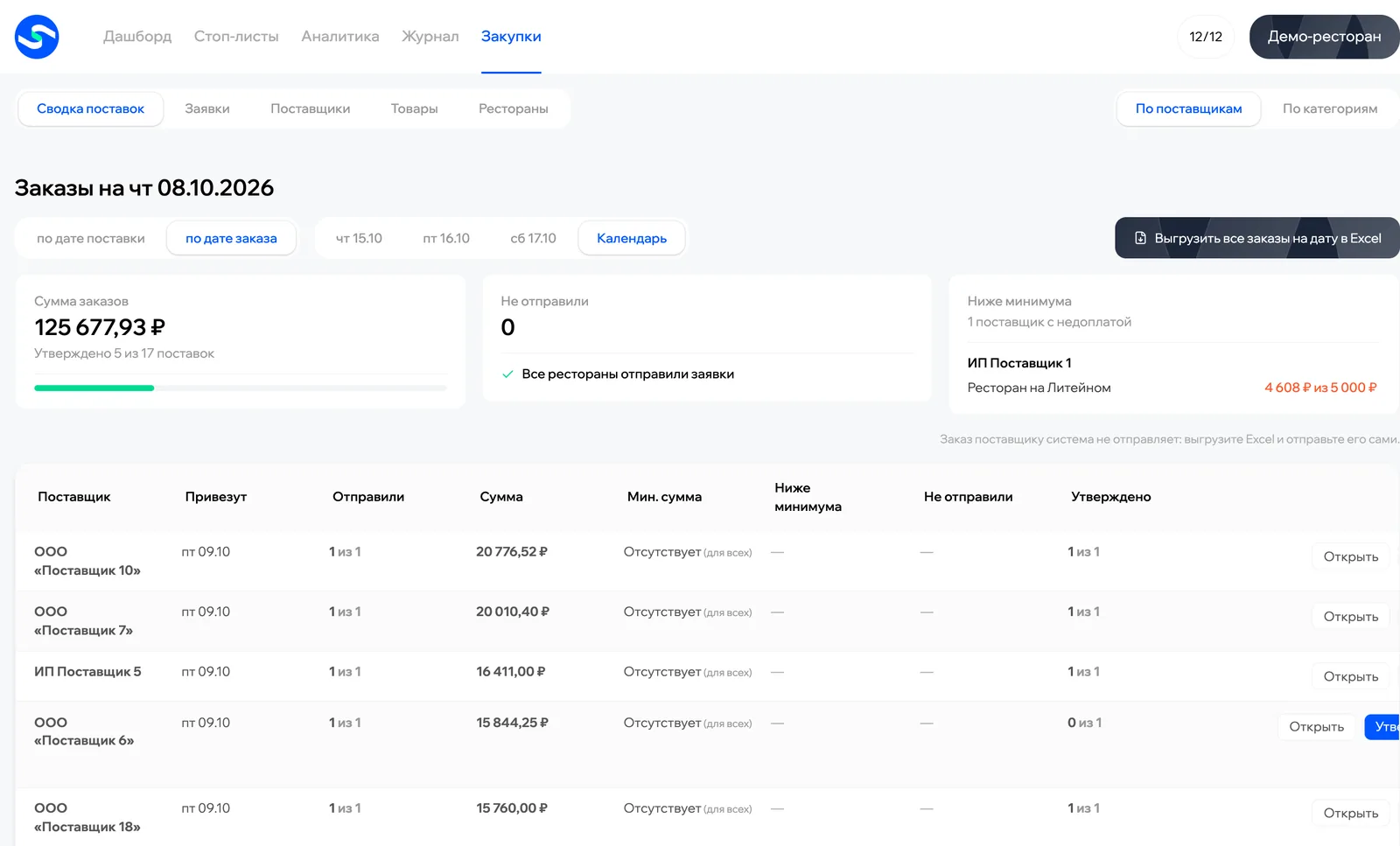Viewport: 1400px width, 846px height.
Task: Switch to Заявки tab
Action: pos(207,109)
